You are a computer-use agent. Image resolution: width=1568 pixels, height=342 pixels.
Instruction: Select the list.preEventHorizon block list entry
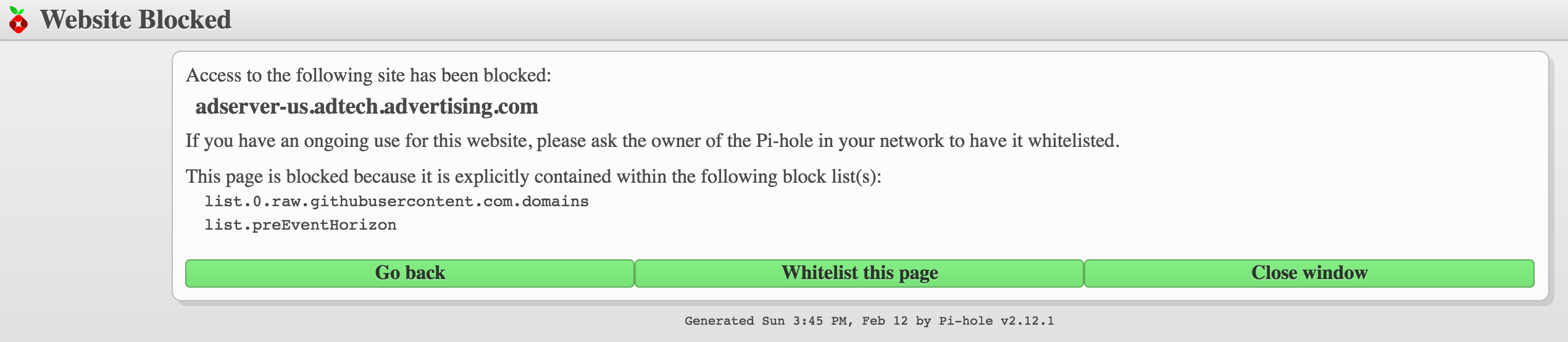coord(301,225)
